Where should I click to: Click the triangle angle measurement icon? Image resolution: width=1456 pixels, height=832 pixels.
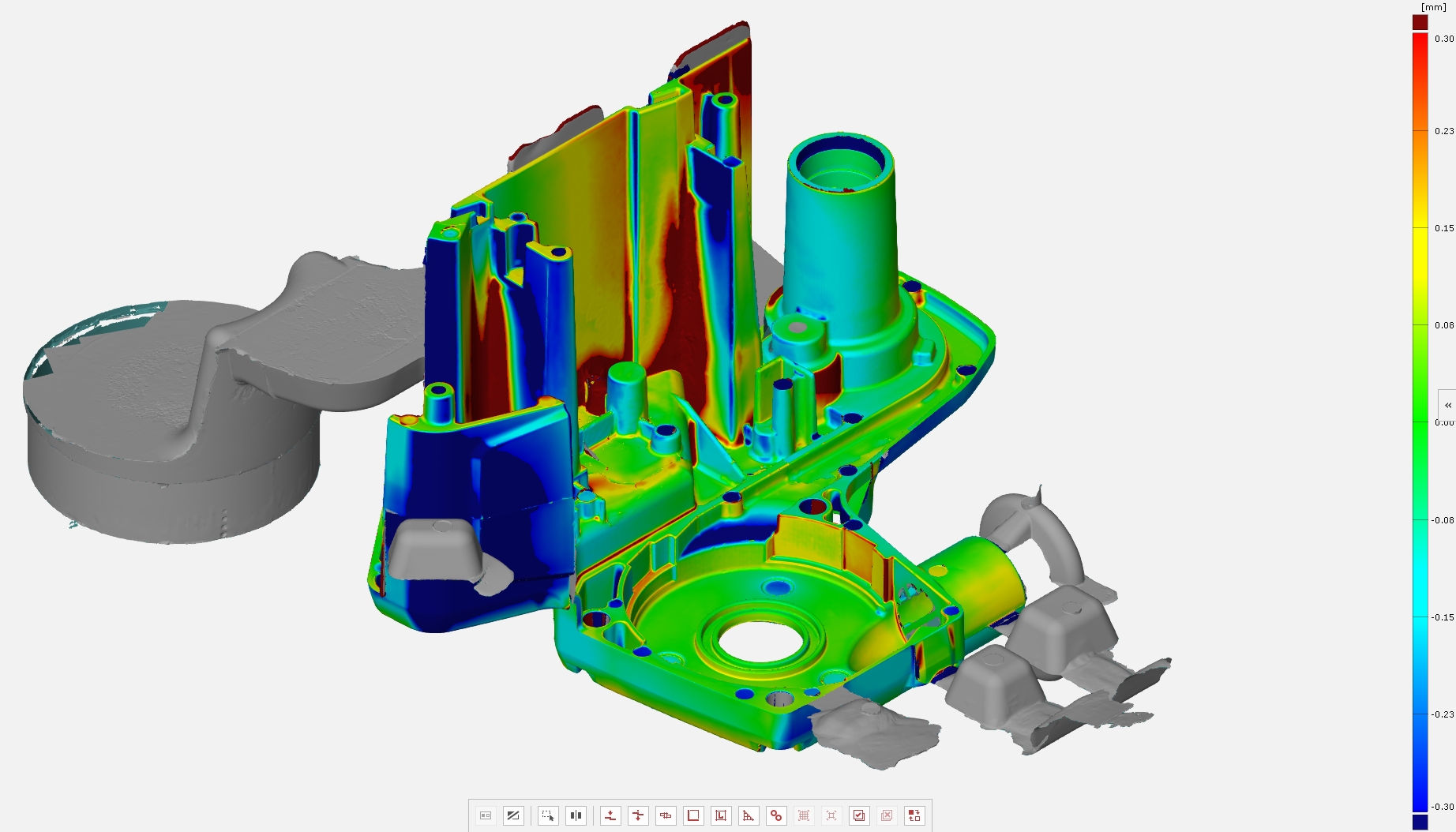pos(749,815)
